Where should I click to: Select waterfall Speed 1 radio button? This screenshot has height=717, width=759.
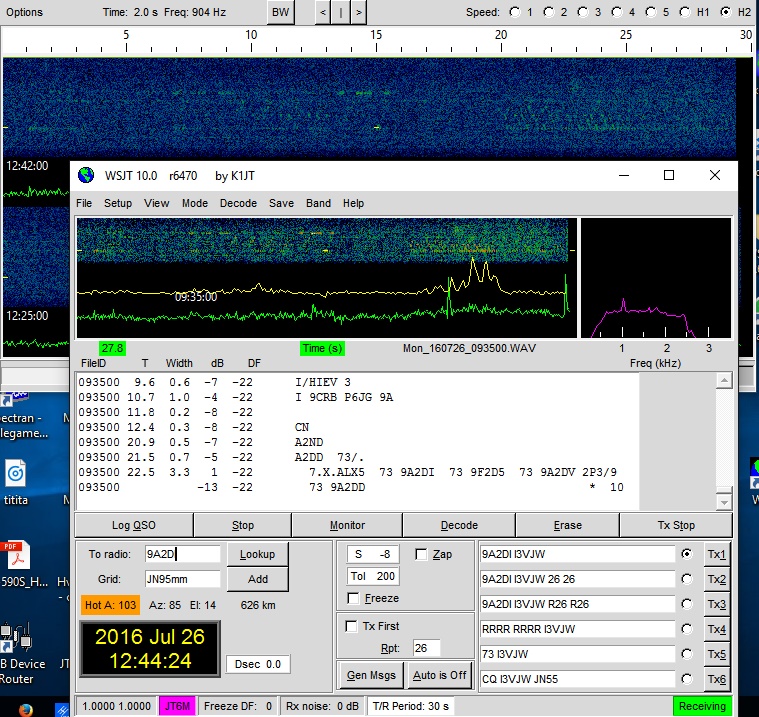[515, 12]
